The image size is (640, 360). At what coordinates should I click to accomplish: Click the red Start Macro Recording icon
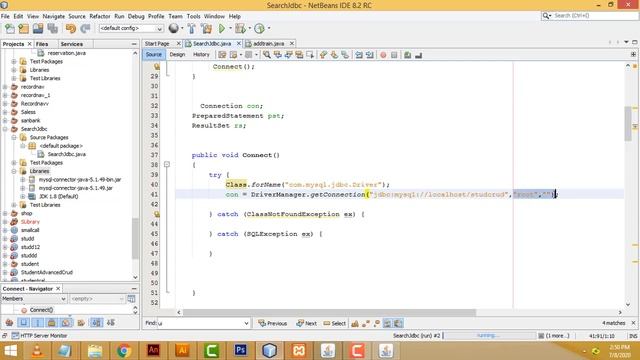(383, 55)
